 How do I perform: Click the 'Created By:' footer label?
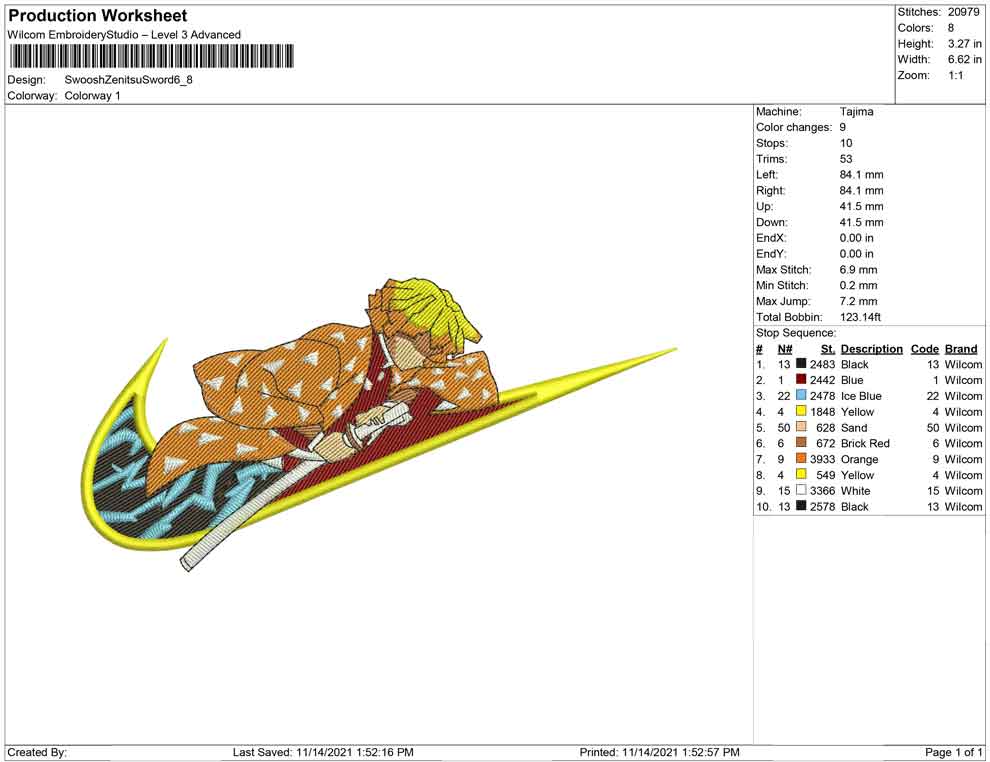[x=37, y=752]
